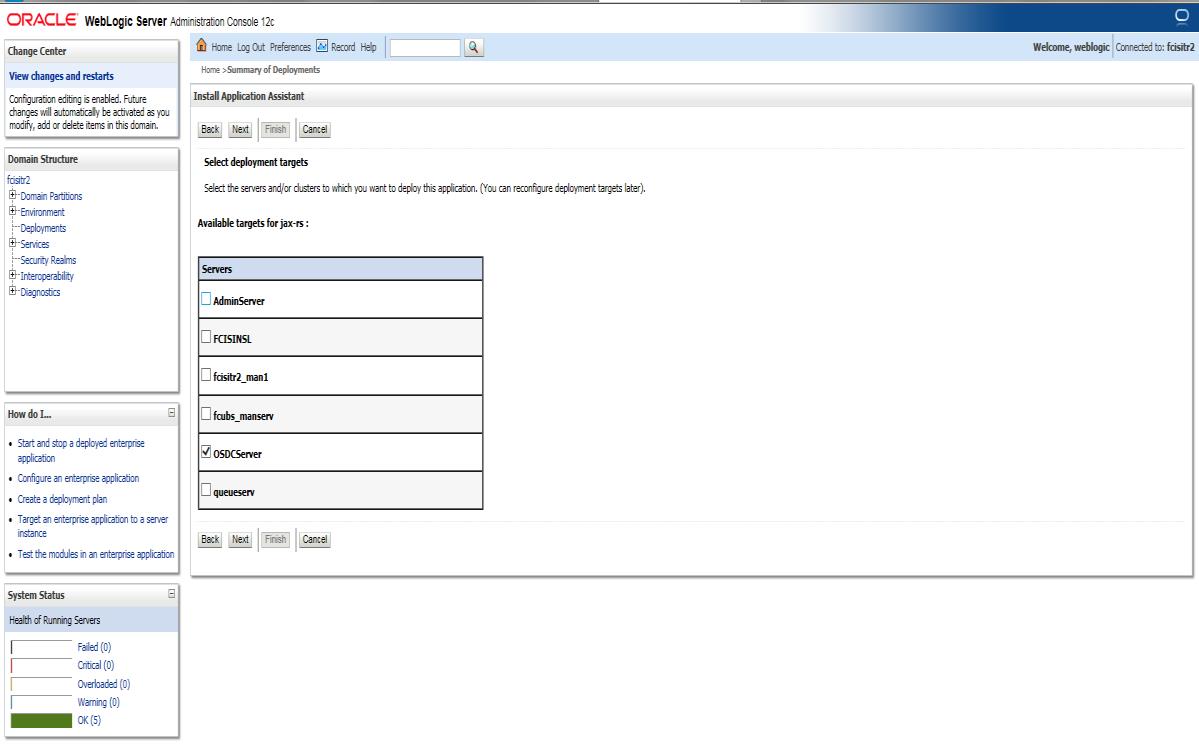Check the fcisitr2_man1 server checkbox
Image resolution: width=1199 pixels, height=744 pixels.
coord(206,375)
